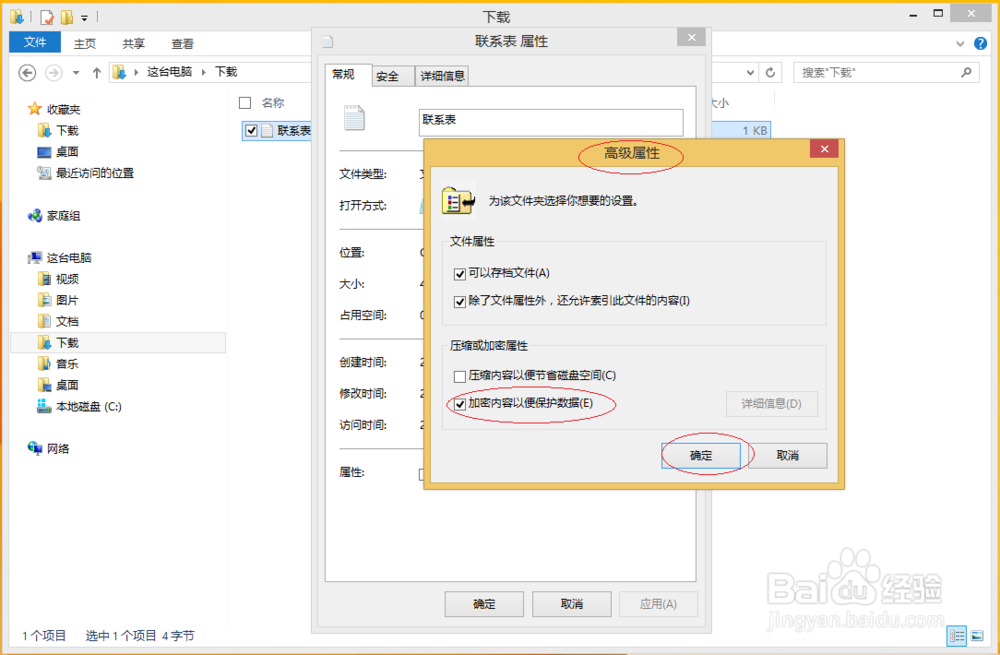The width and height of the screenshot is (1000, 655).
Task: Close 高级属性 dialog with red X
Action: [825, 149]
